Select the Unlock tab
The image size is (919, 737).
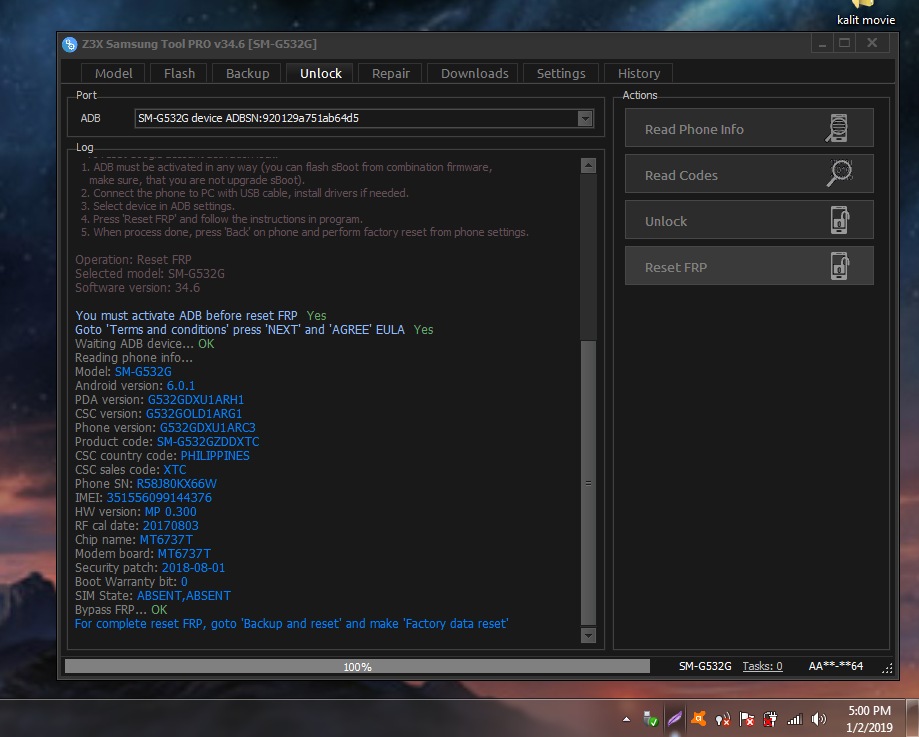(x=321, y=73)
